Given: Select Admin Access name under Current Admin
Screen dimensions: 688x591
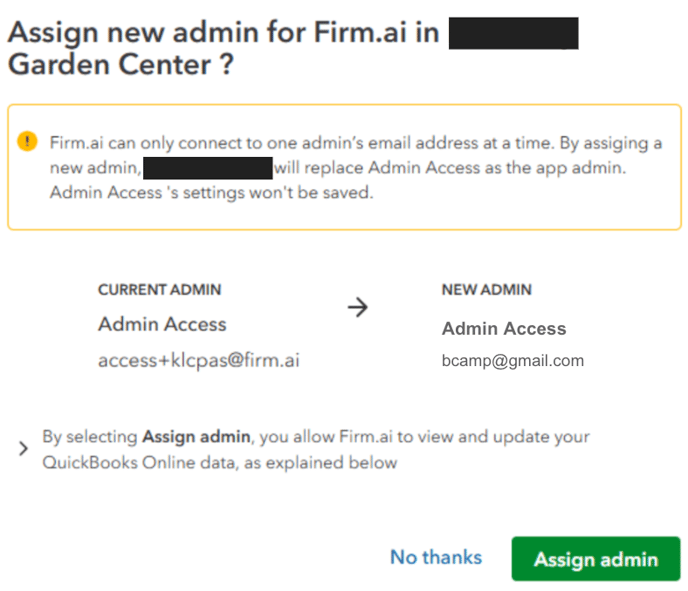Looking at the screenshot, I should (162, 325).
